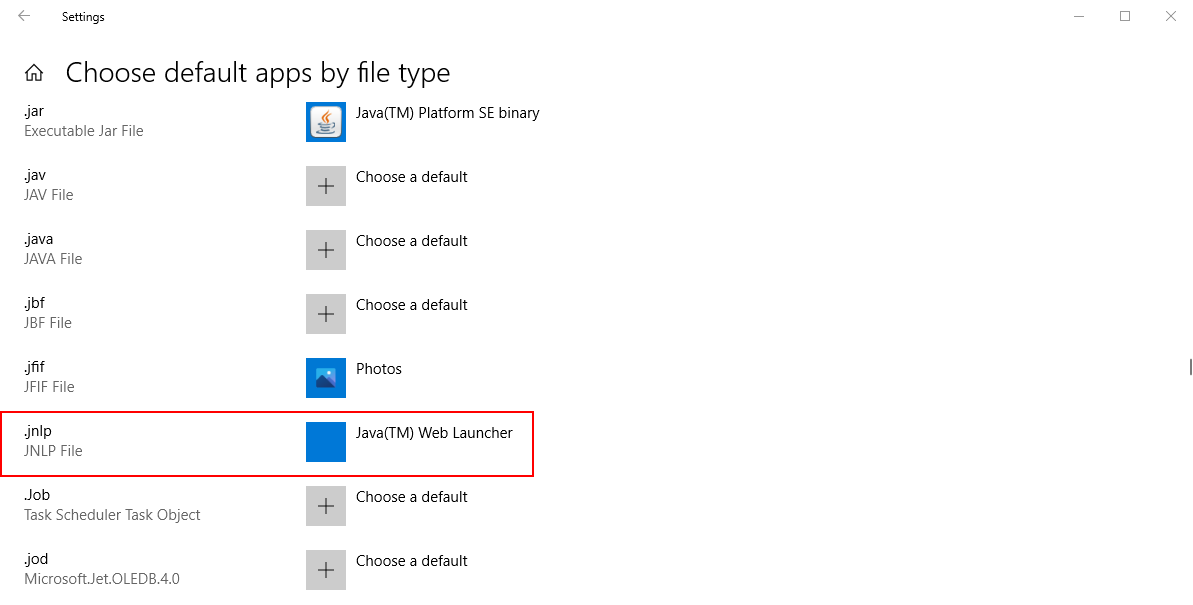This screenshot has height=605, width=1193.
Task: Select the JAVA File description
Action: point(52,259)
